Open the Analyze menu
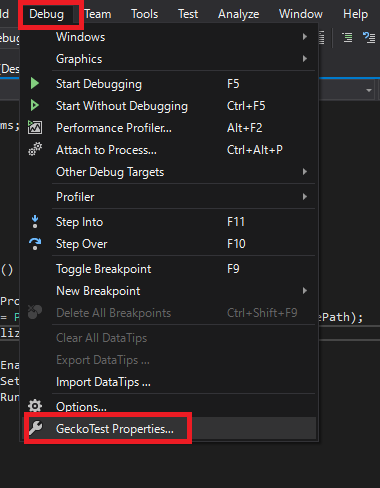 point(238,14)
